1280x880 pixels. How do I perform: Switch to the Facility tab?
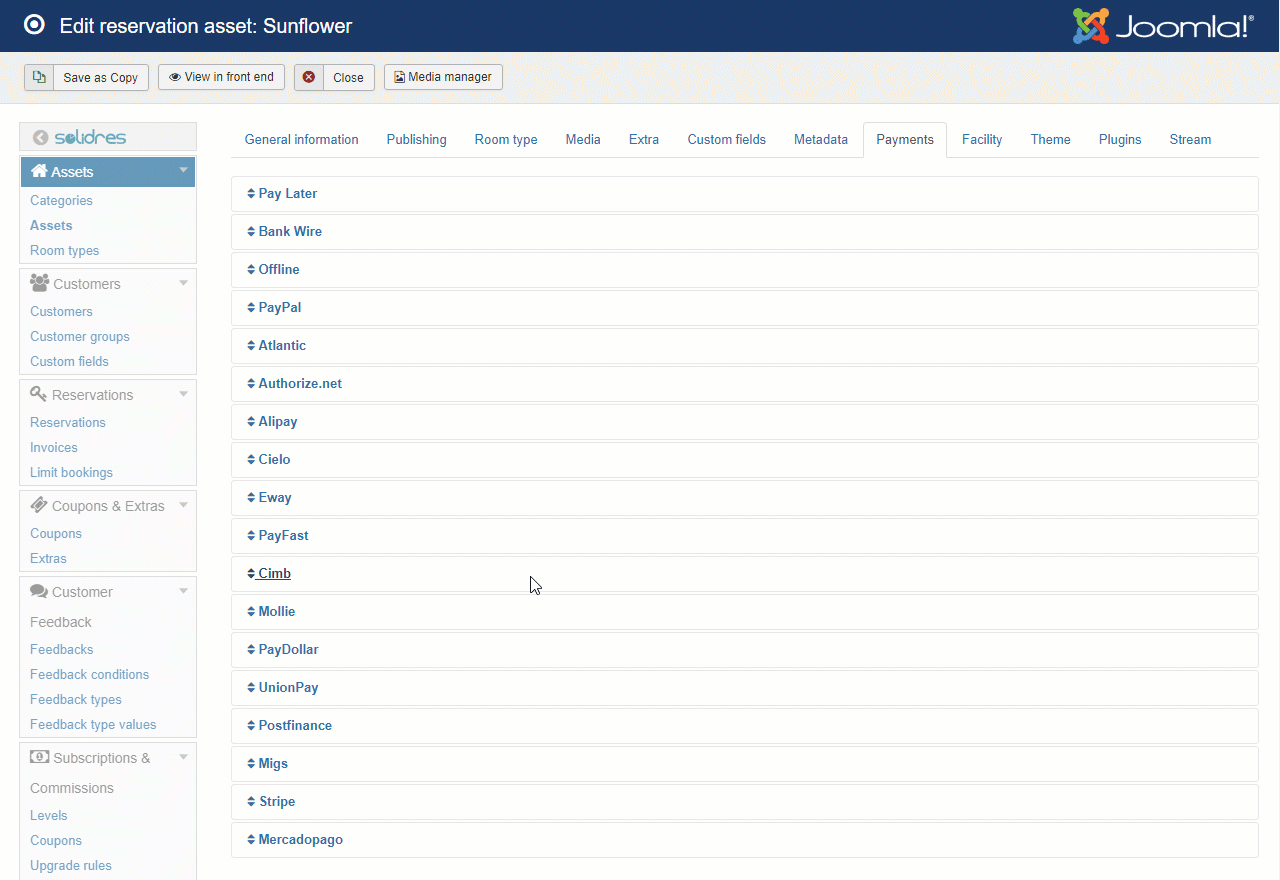point(981,139)
